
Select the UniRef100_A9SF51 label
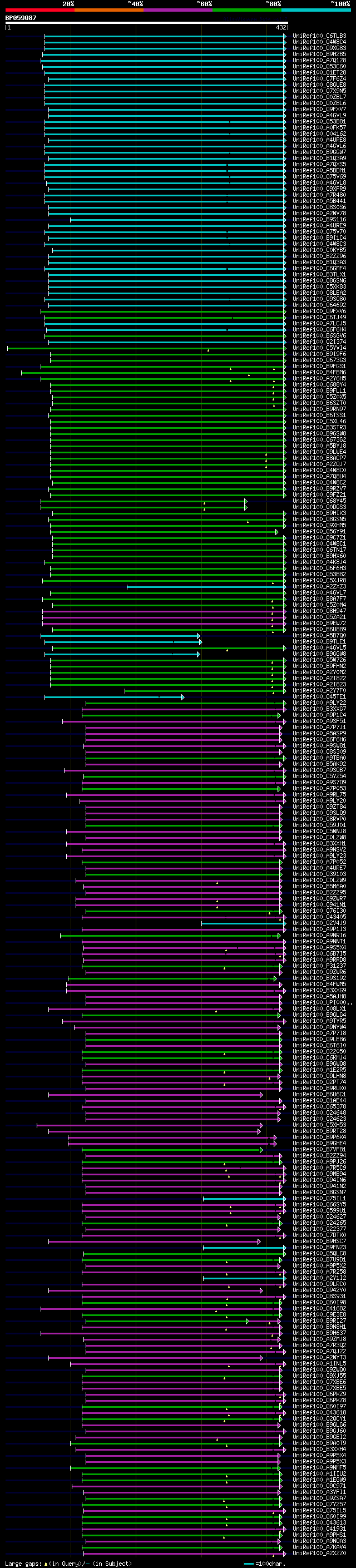(x=319, y=721)
